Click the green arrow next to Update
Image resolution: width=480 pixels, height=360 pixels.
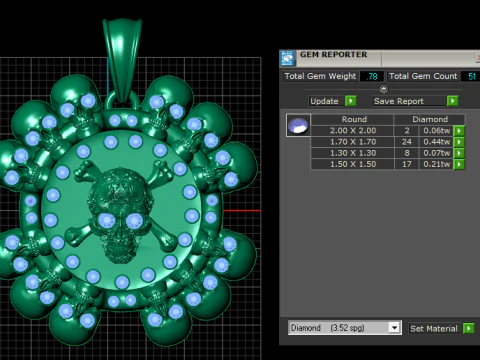coord(351,101)
